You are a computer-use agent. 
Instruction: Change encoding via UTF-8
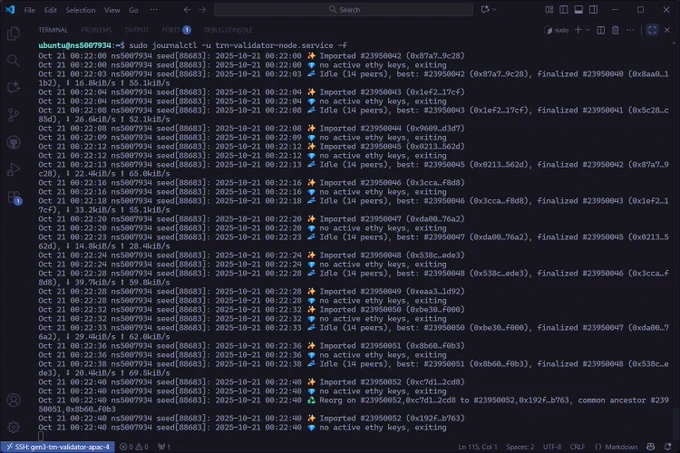(x=552, y=447)
